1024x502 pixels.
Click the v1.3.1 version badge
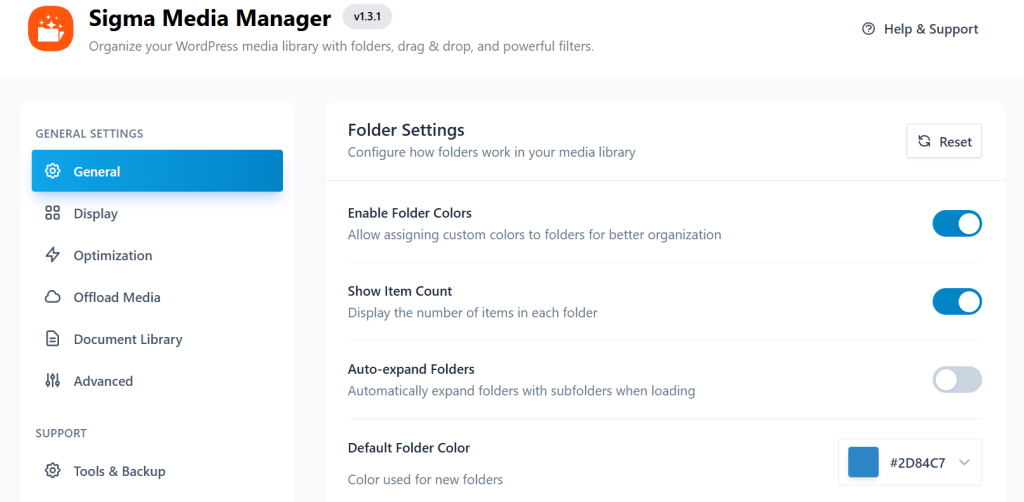367,17
